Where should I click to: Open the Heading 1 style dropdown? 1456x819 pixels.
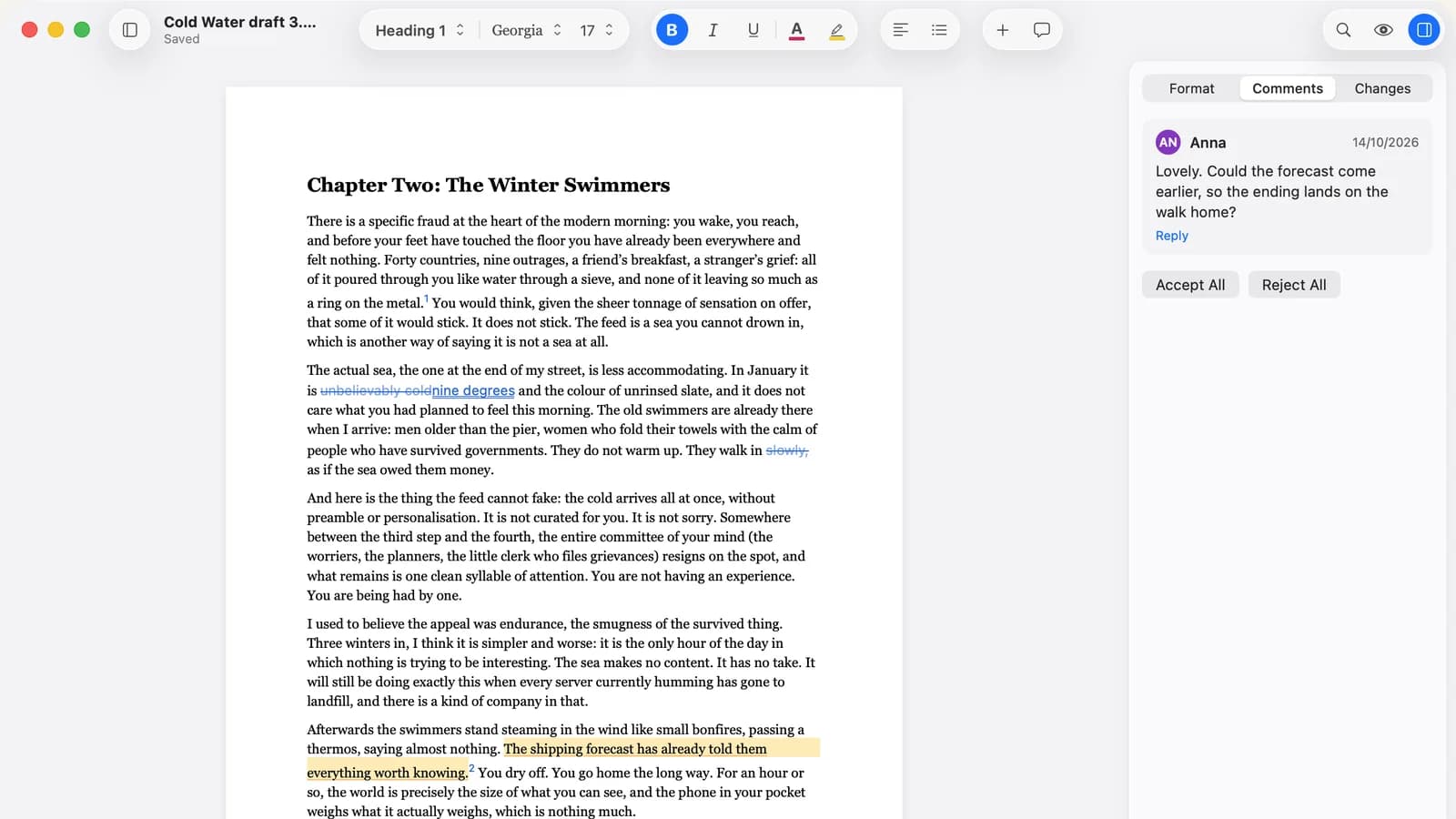pyautogui.click(x=420, y=30)
